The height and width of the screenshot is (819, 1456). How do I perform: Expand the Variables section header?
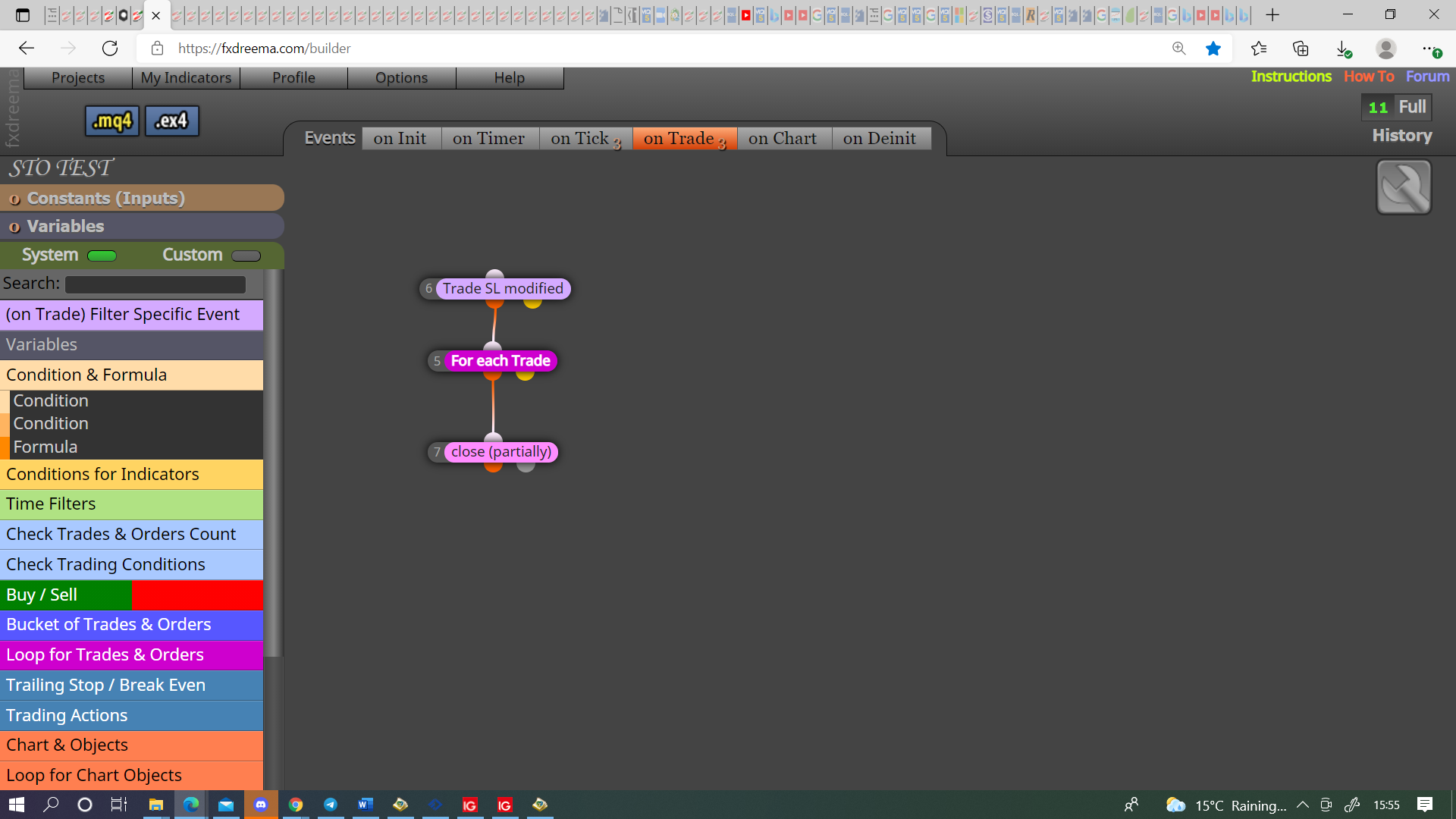142,226
